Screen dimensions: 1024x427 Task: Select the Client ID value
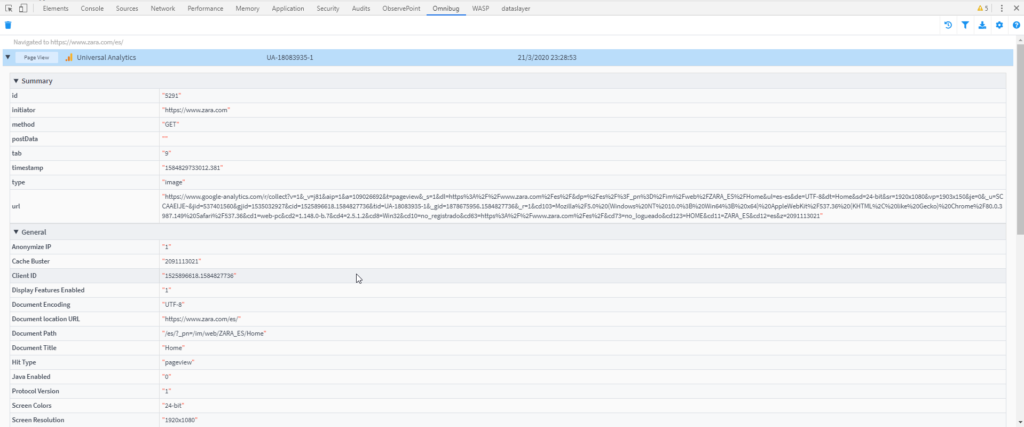pyautogui.click(x=199, y=276)
